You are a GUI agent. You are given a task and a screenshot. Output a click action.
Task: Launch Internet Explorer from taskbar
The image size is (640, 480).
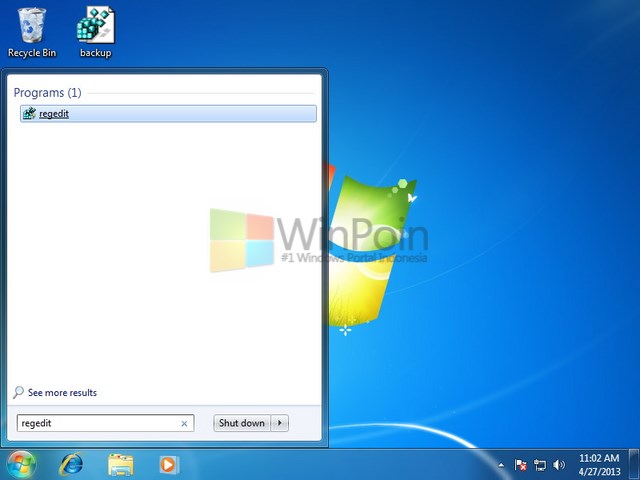point(71,464)
